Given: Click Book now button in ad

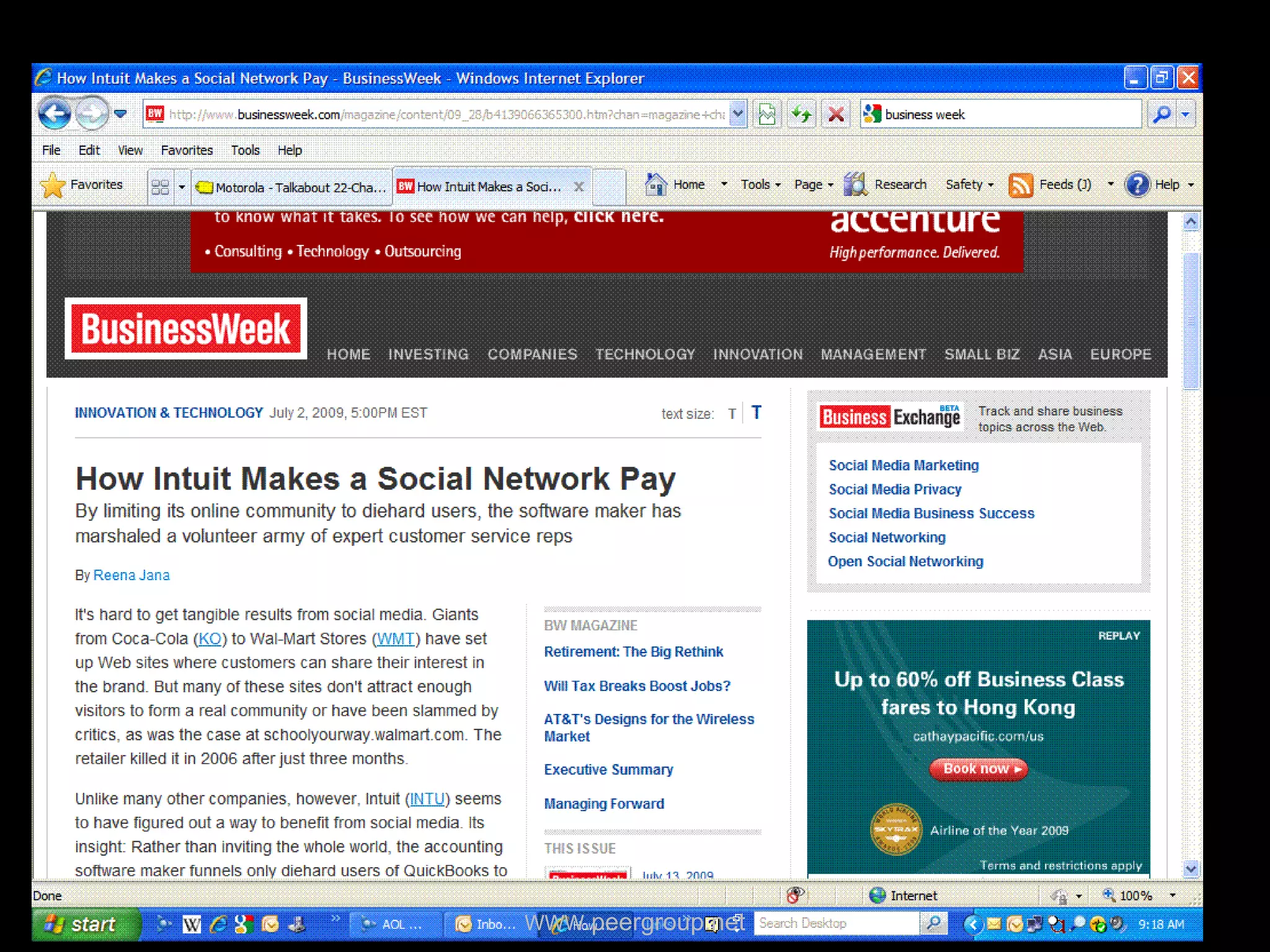Looking at the screenshot, I should [978, 769].
